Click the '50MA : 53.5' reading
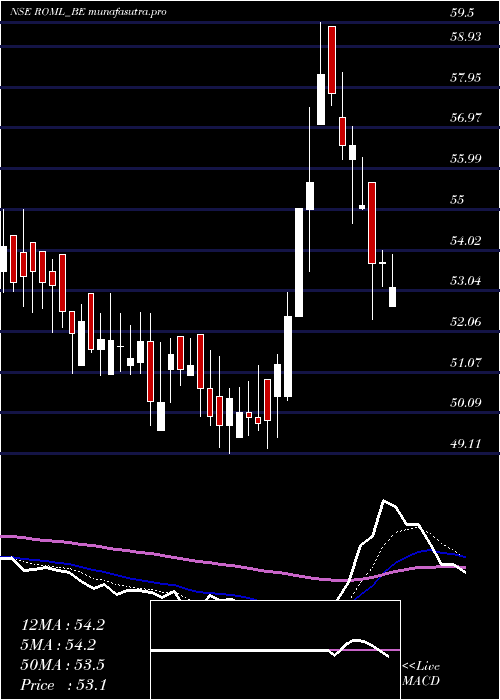 pos(63,665)
